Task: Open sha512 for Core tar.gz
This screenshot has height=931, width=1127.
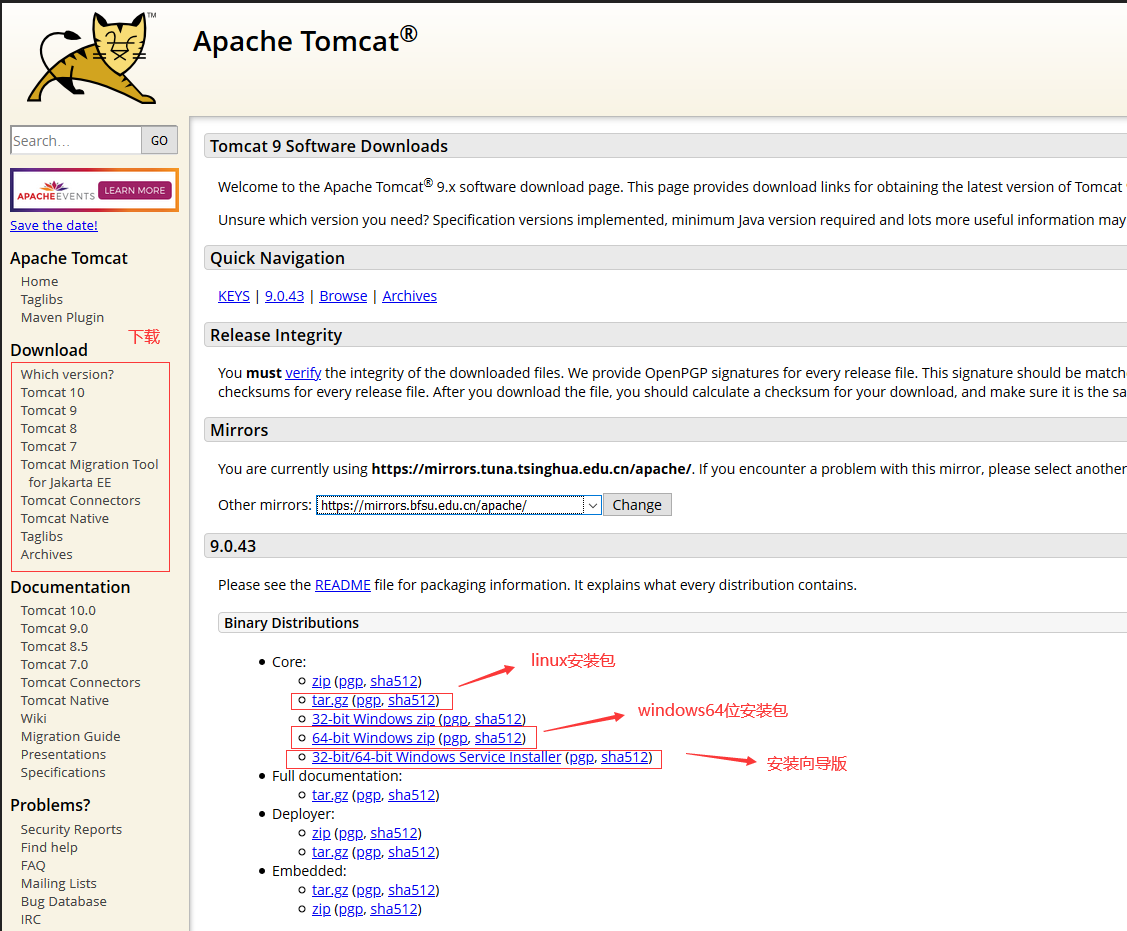Action: (x=412, y=700)
